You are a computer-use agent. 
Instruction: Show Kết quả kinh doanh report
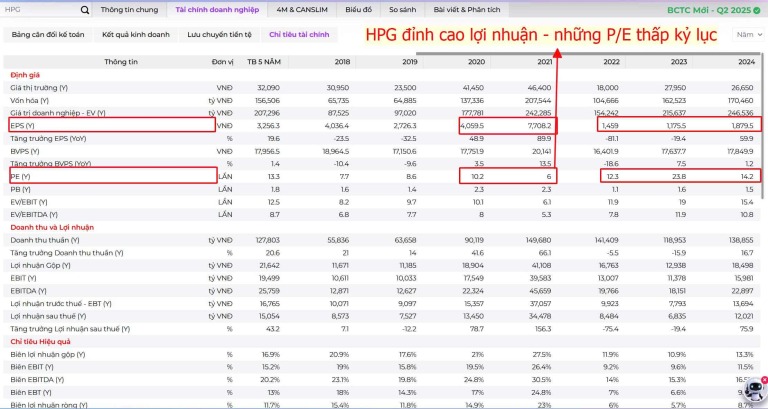click(136, 35)
